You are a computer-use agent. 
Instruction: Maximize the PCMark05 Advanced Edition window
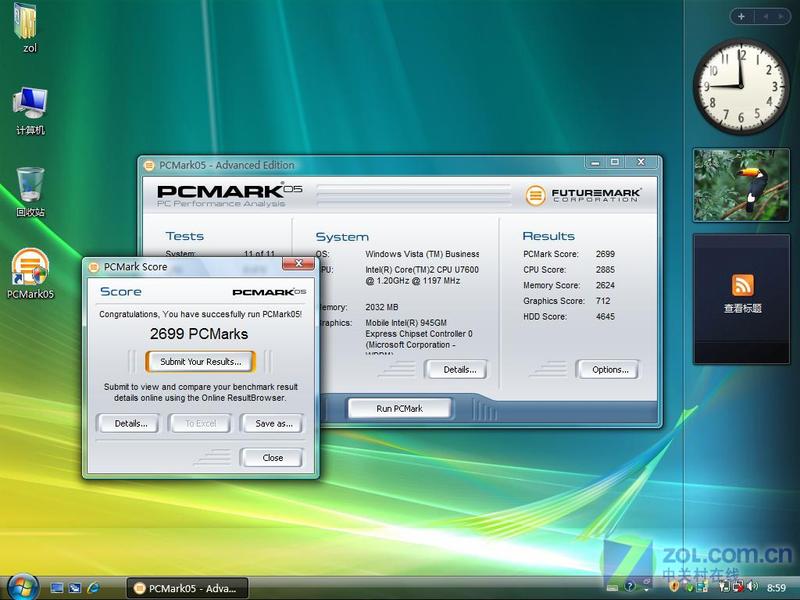click(x=615, y=163)
